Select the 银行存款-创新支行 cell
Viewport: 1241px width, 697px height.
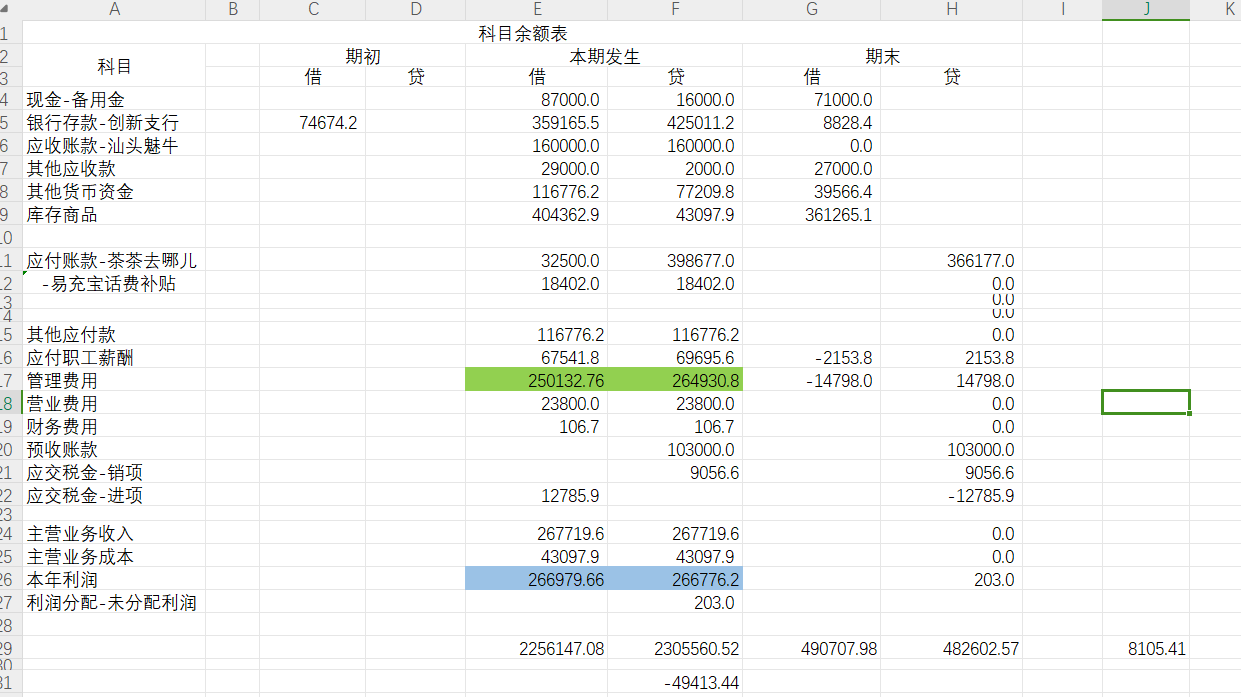(114, 123)
